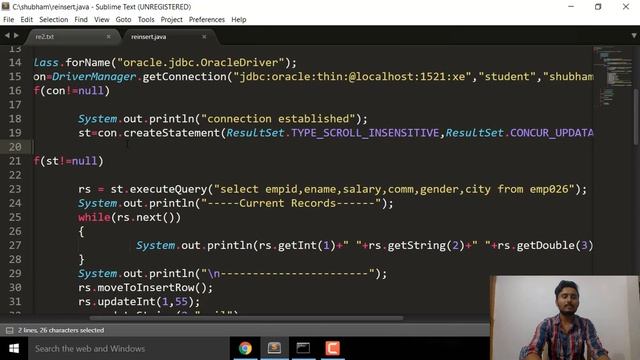Click line number 23 in the gutter
This screenshot has width=640, height=360.
point(15,189)
